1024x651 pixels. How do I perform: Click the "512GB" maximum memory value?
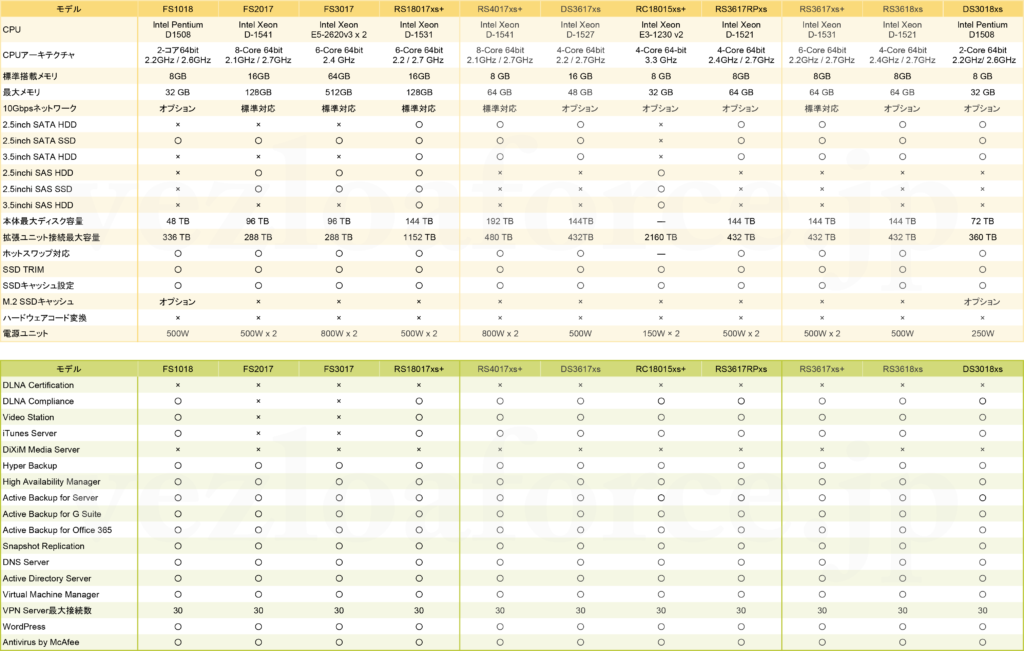(338, 93)
